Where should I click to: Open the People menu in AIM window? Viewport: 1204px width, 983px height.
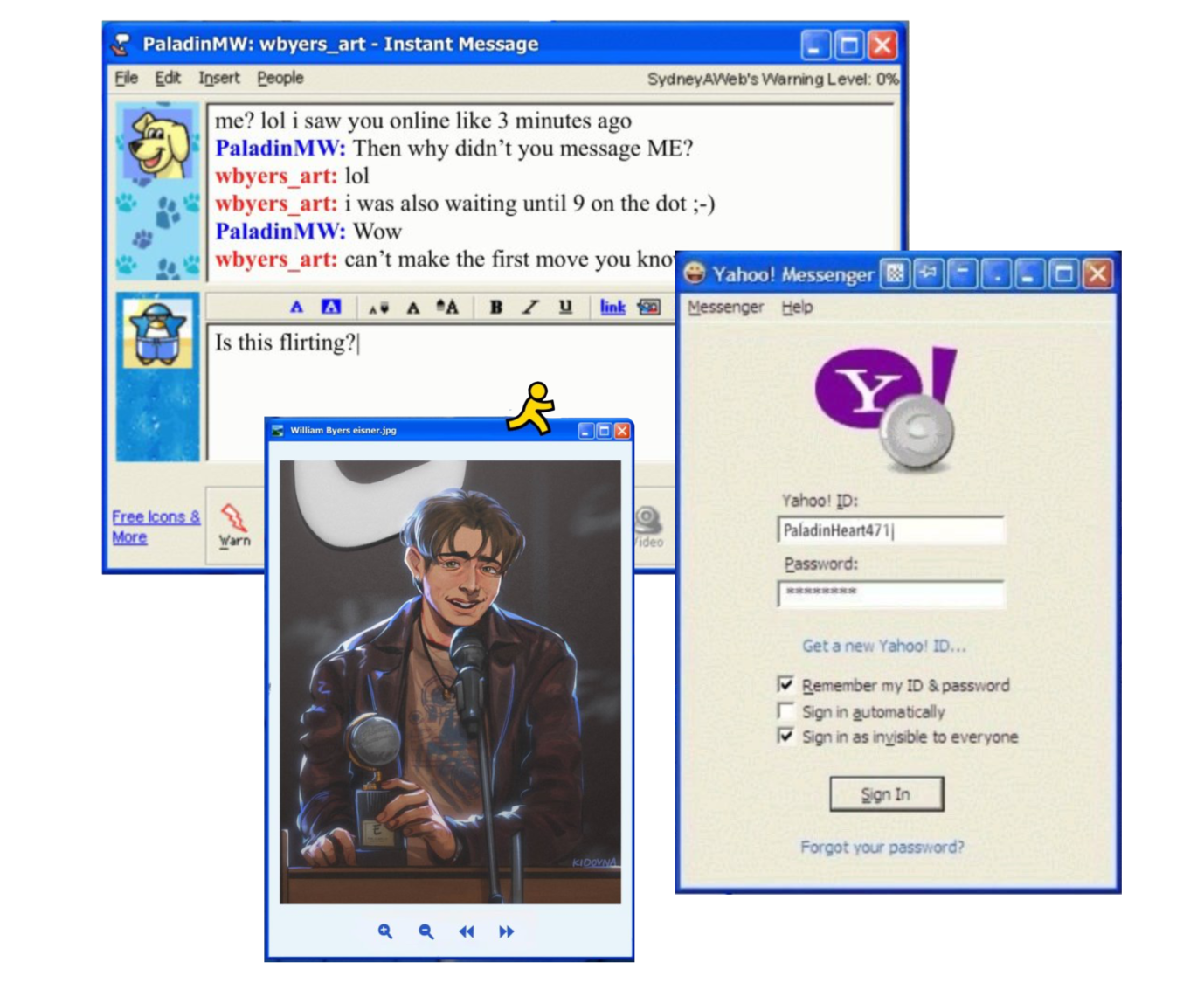[280, 78]
